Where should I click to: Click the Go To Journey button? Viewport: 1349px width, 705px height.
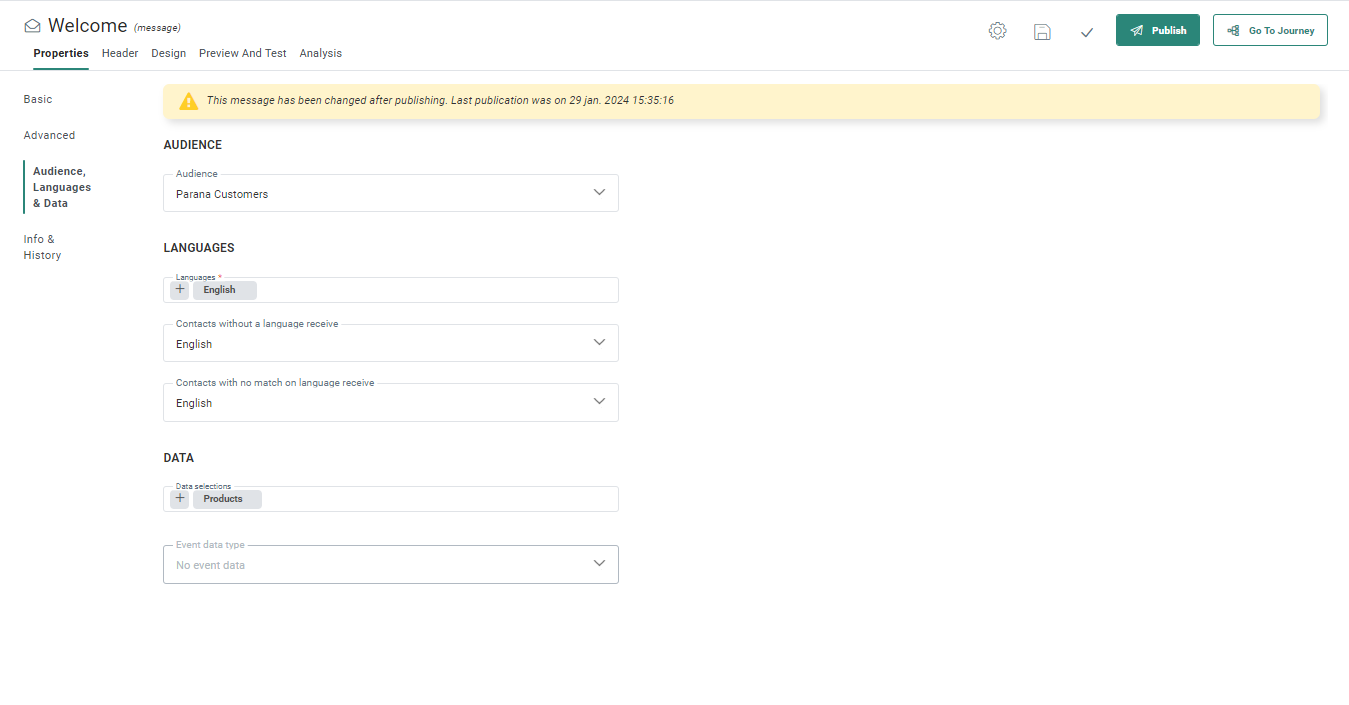[x=1270, y=30]
